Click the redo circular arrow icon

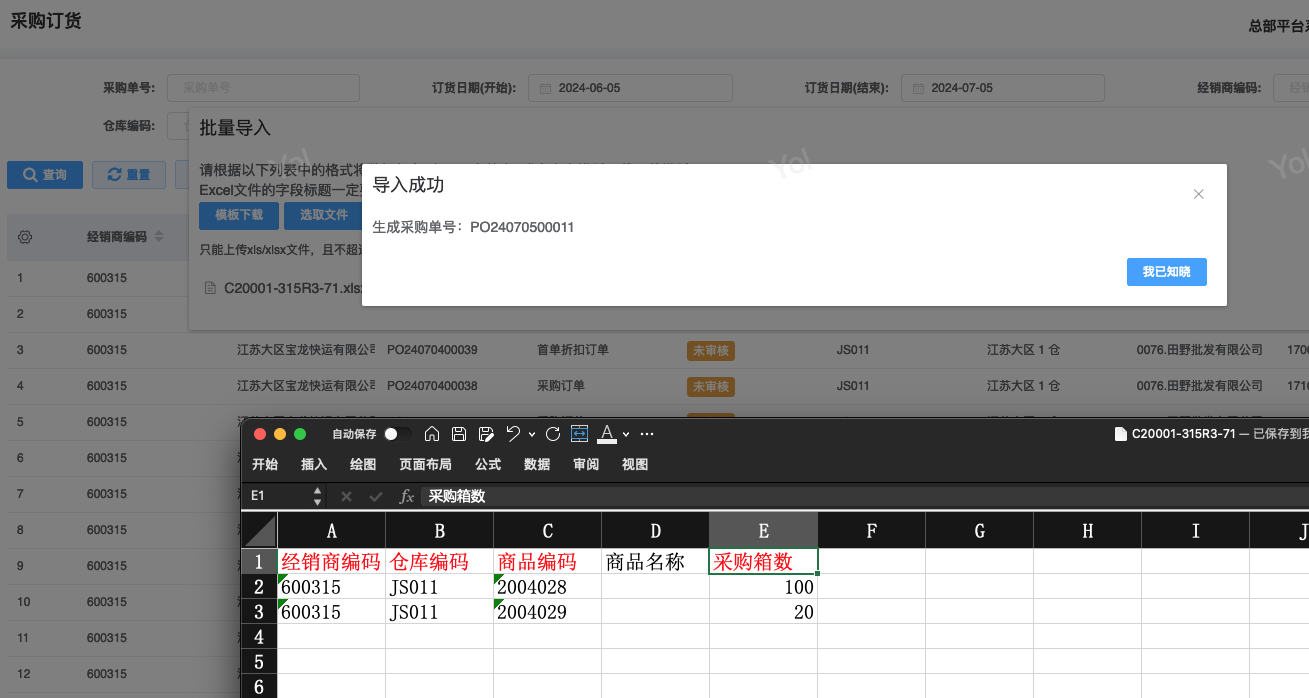552,434
